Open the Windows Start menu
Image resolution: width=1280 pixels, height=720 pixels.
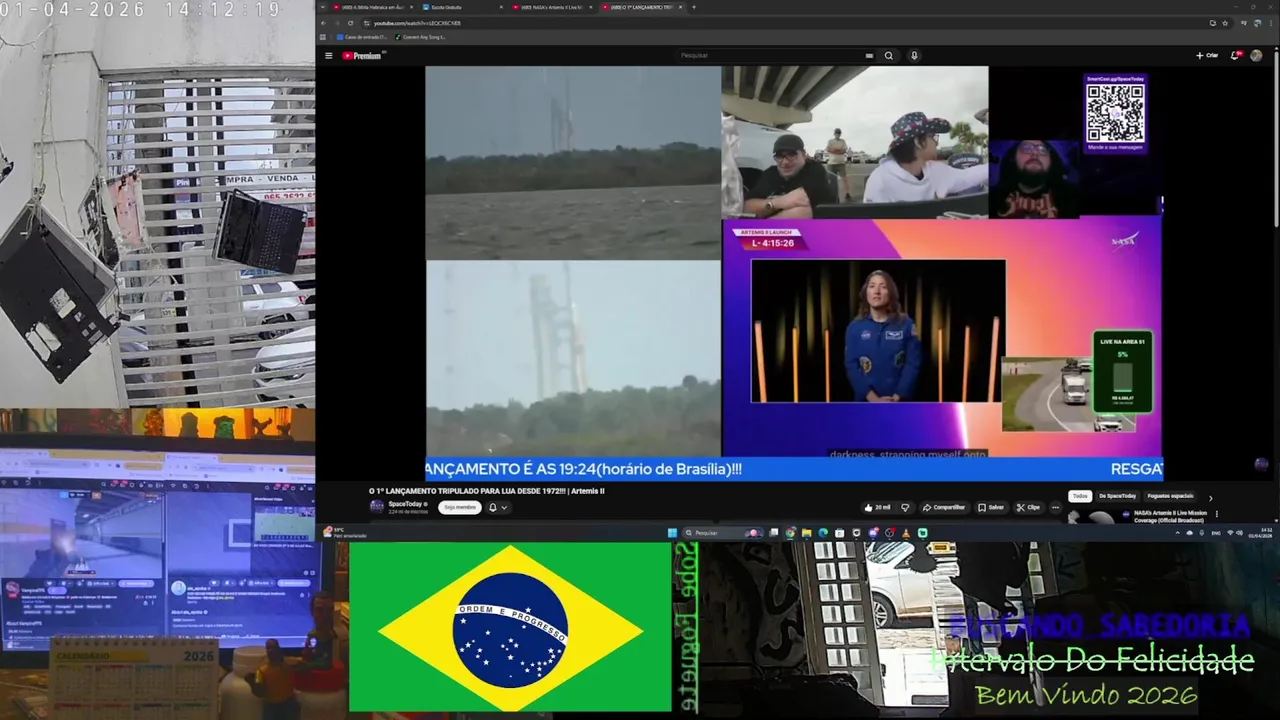[x=672, y=533]
